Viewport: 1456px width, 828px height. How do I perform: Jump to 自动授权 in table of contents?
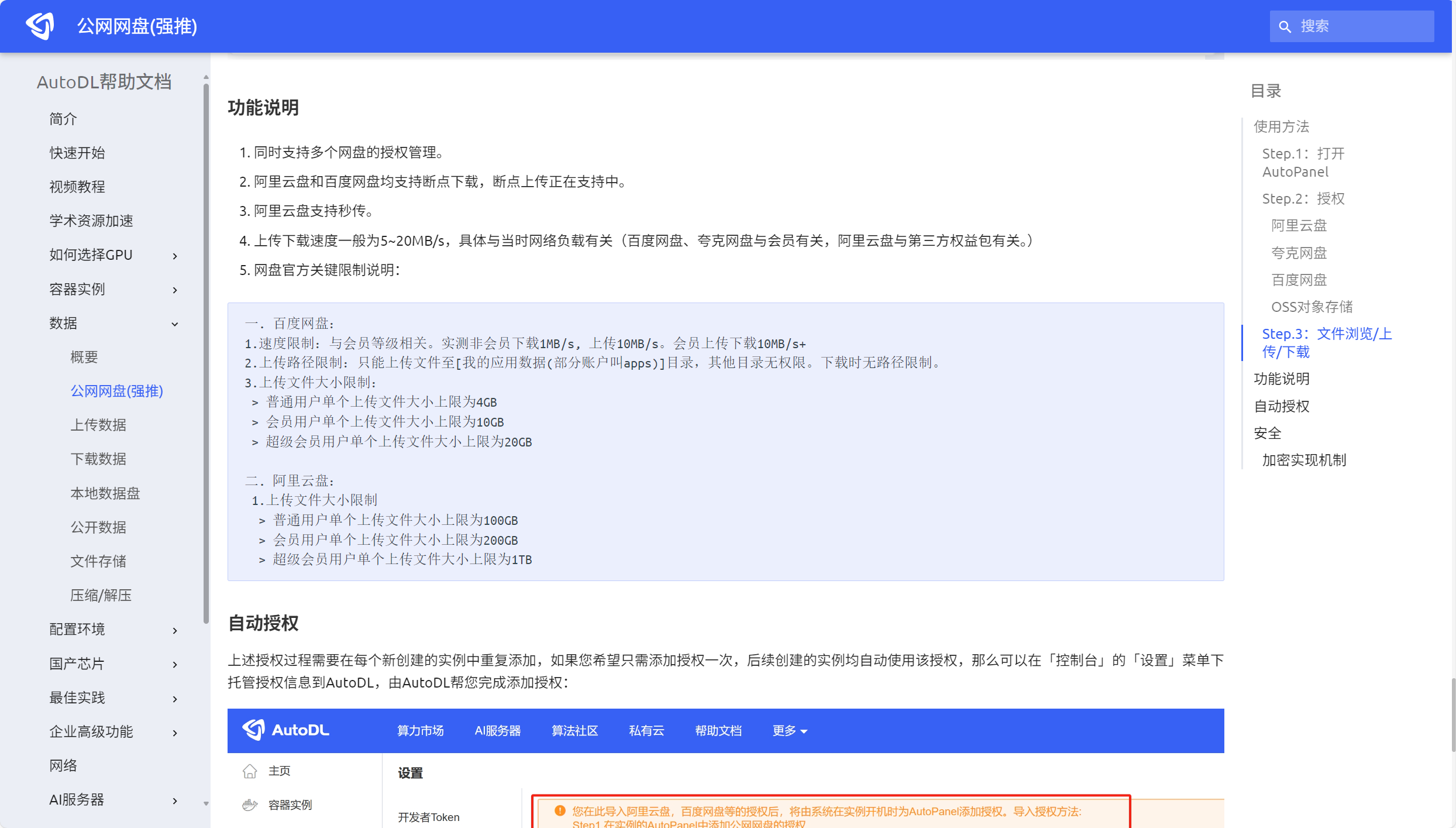tap(1281, 406)
